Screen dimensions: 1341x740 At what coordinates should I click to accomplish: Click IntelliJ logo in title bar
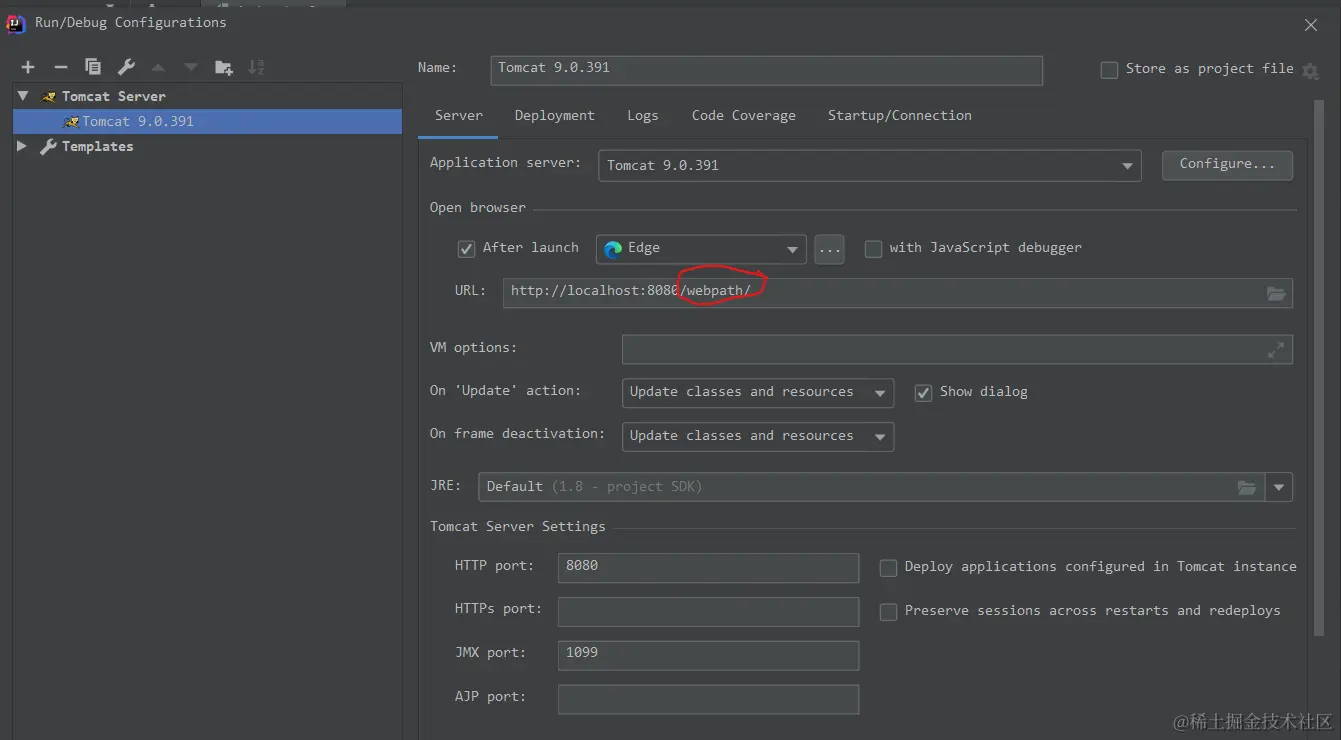(16, 23)
